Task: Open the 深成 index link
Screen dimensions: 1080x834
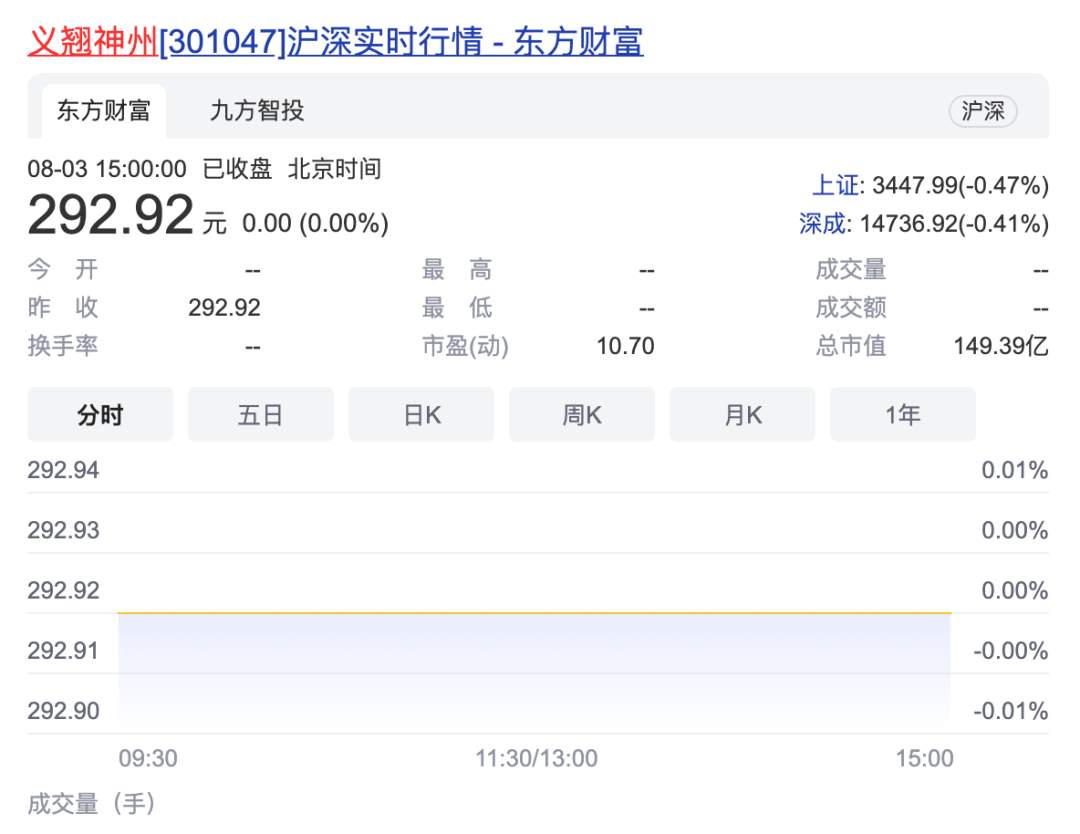Action: click(x=822, y=223)
